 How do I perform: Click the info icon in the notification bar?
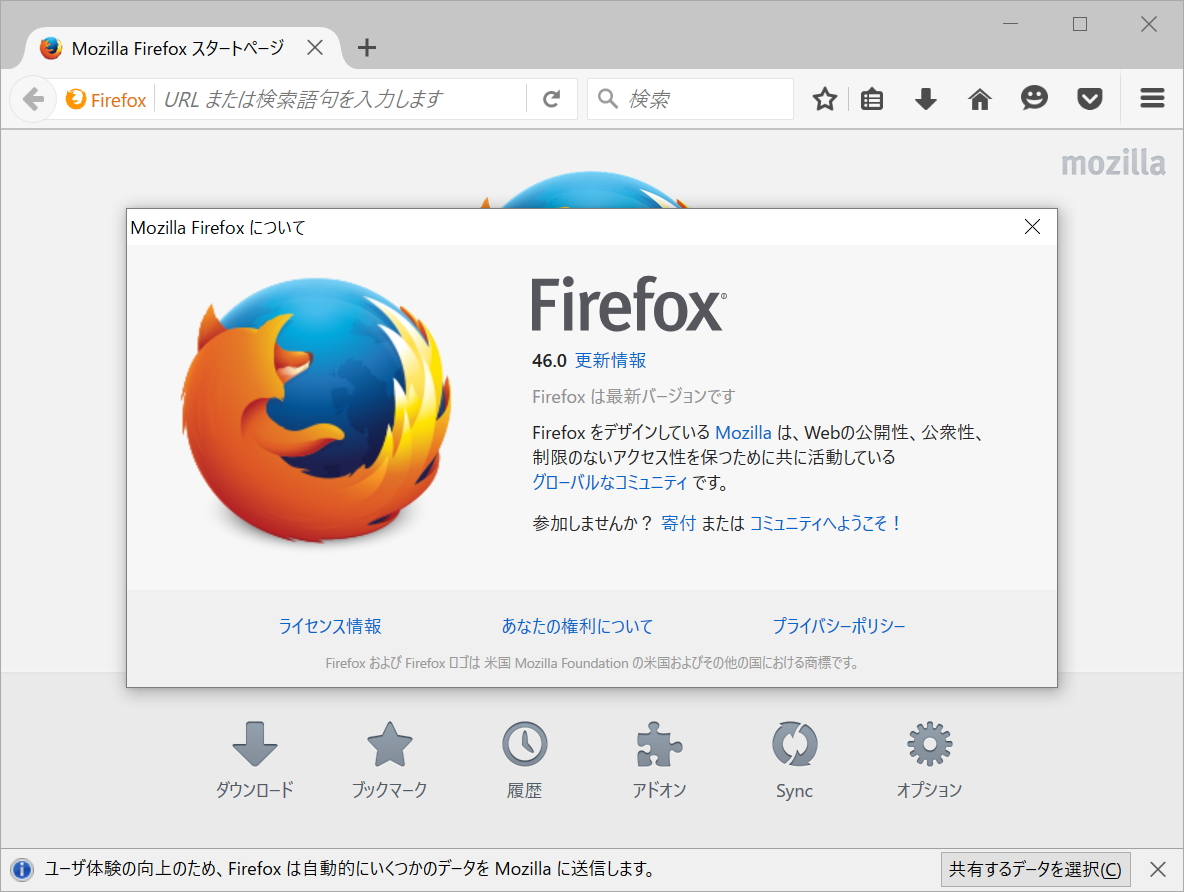(20, 869)
